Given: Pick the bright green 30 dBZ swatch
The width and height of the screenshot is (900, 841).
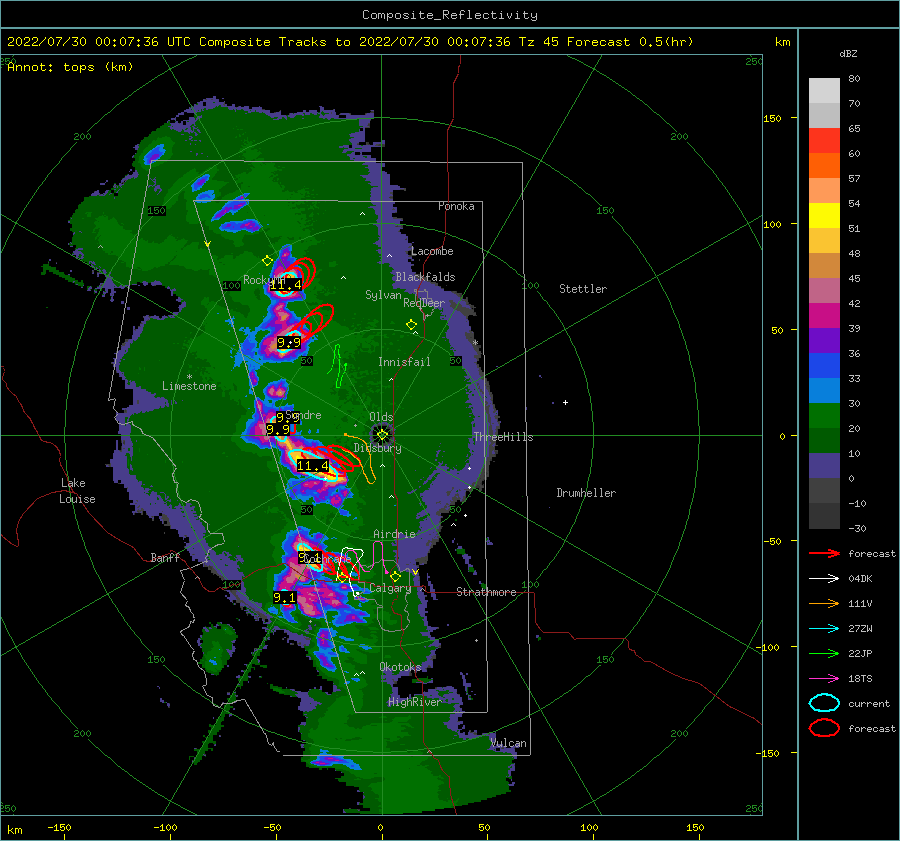Looking at the screenshot, I should tap(824, 416).
